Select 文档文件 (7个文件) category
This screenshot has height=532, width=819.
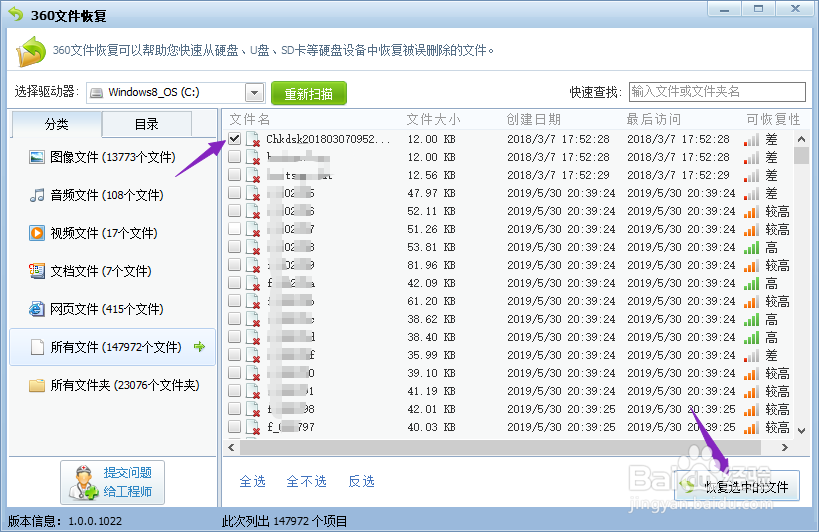point(112,271)
